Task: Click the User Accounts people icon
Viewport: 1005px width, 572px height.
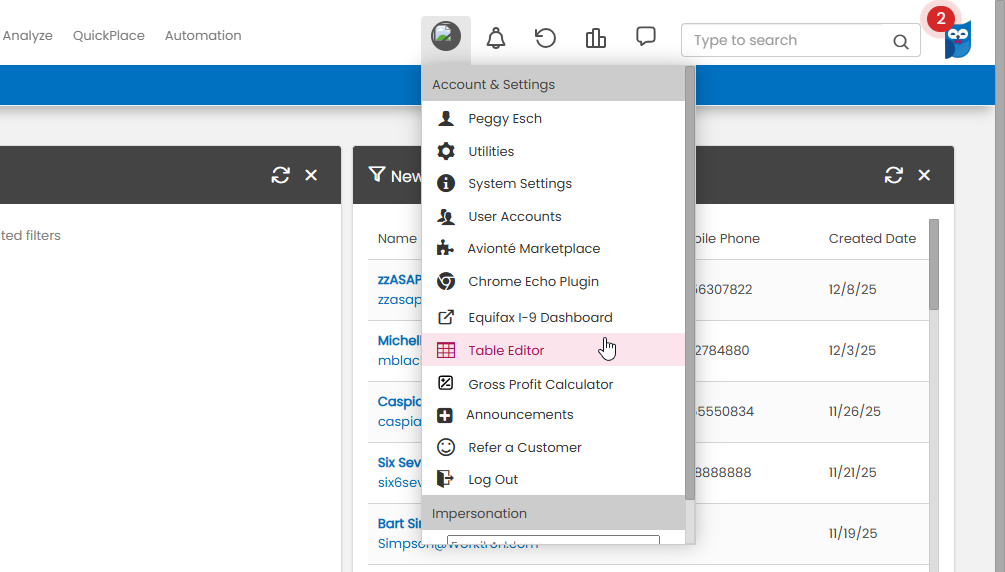Action: point(446,217)
